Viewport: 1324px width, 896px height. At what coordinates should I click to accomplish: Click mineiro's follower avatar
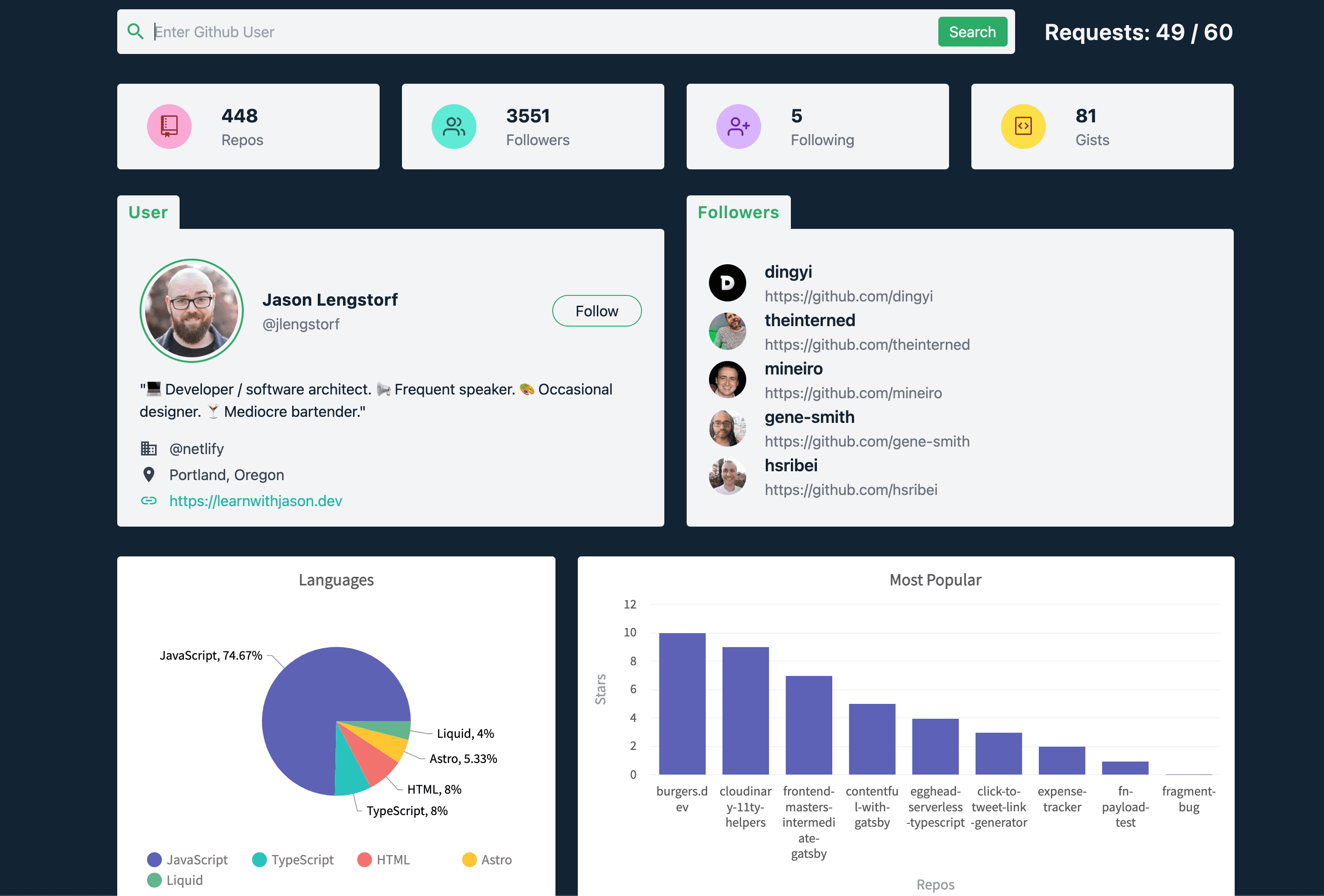point(728,380)
